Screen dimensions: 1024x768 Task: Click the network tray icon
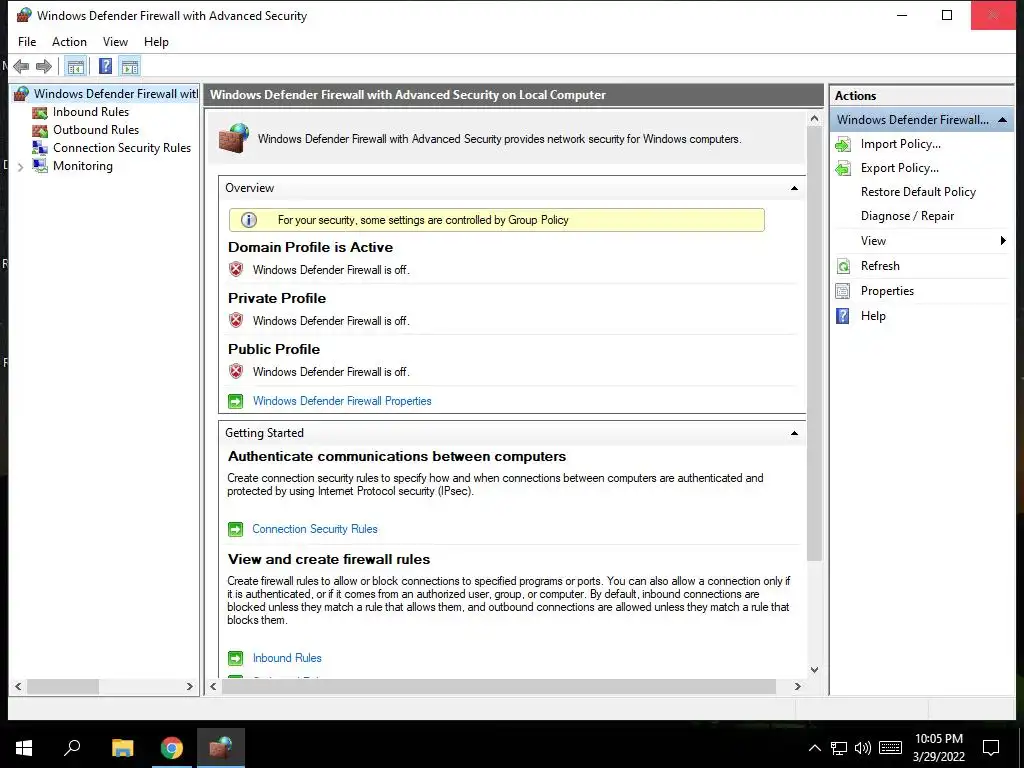point(839,748)
